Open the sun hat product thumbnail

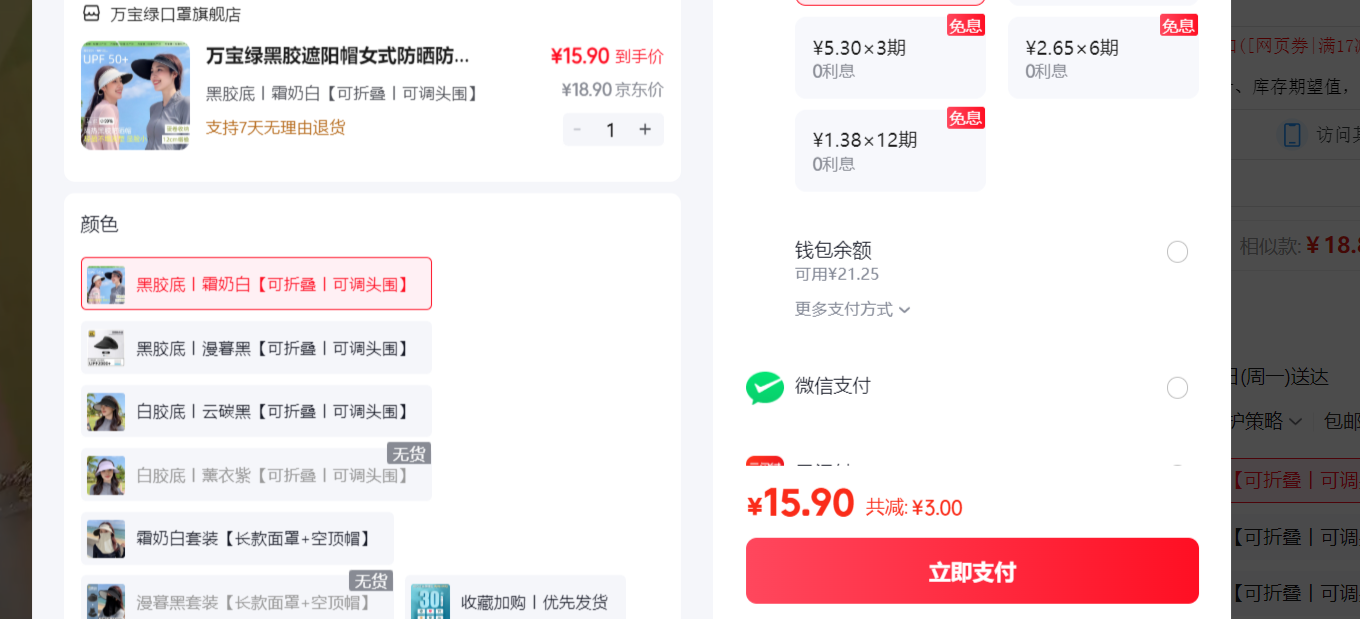(135, 95)
